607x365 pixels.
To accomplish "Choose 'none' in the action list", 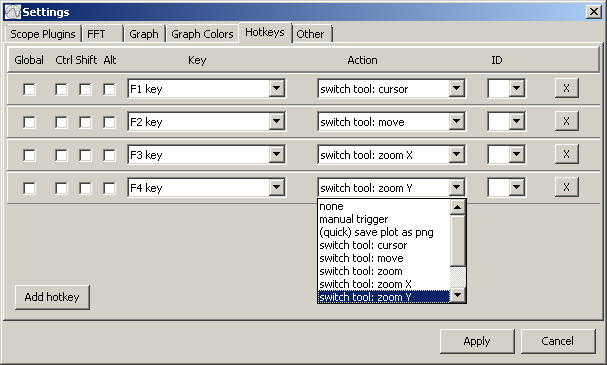I will click(x=384, y=206).
